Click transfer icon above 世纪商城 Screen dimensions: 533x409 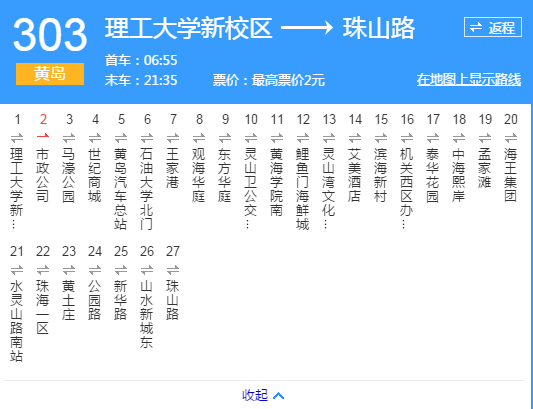tap(95, 138)
